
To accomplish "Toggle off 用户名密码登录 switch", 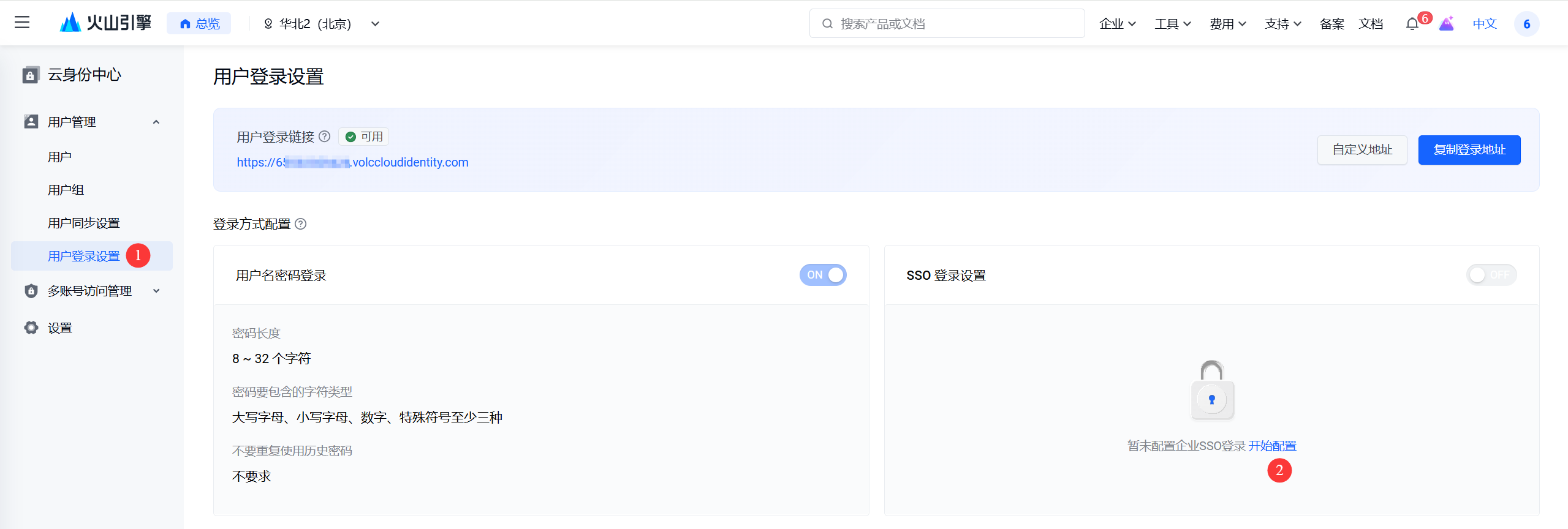I will (x=822, y=275).
